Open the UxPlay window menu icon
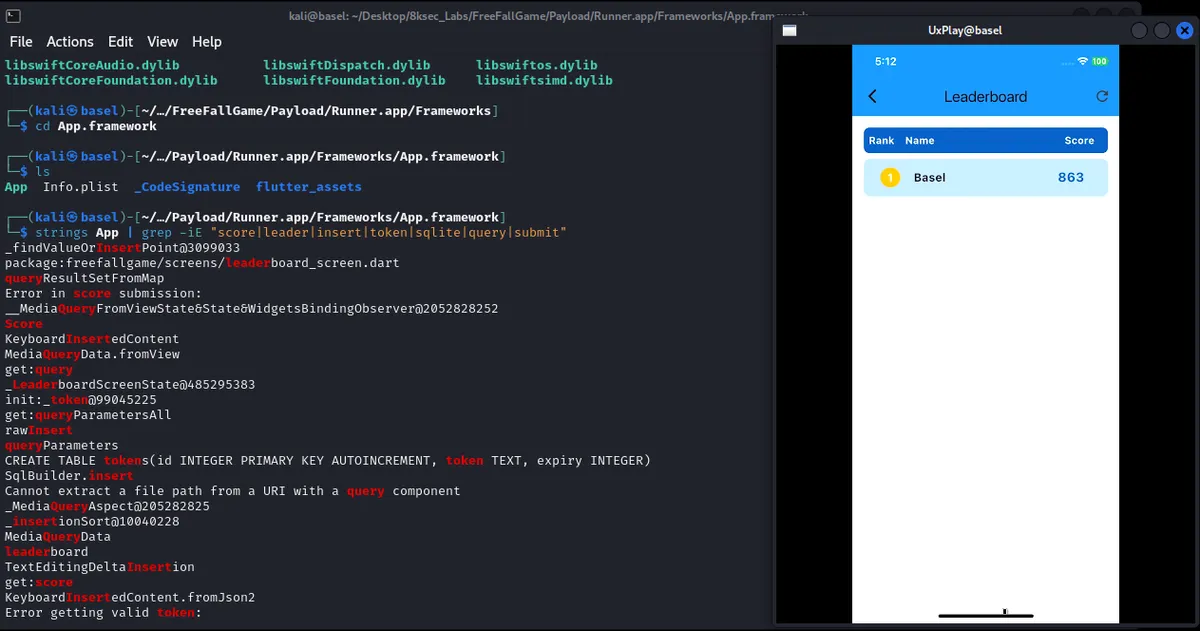The image size is (1200, 631). [789, 31]
